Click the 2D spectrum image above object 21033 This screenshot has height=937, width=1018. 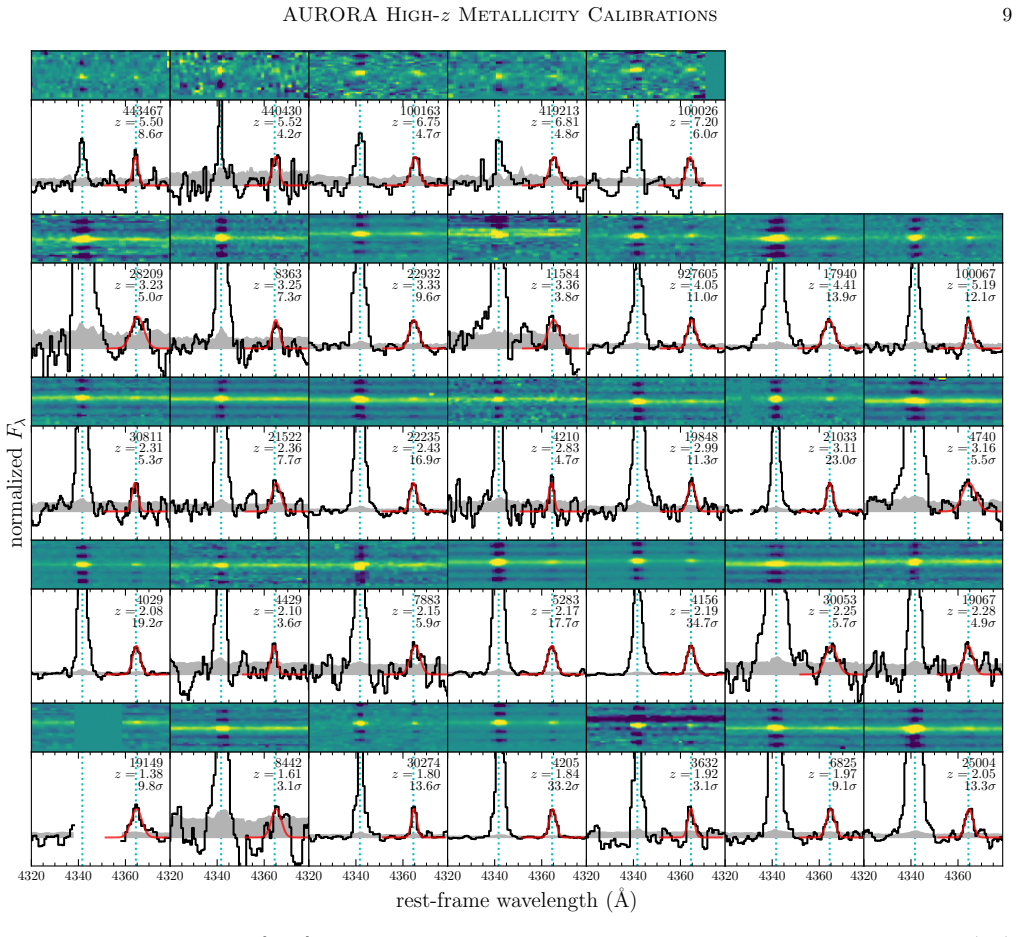coord(795,401)
